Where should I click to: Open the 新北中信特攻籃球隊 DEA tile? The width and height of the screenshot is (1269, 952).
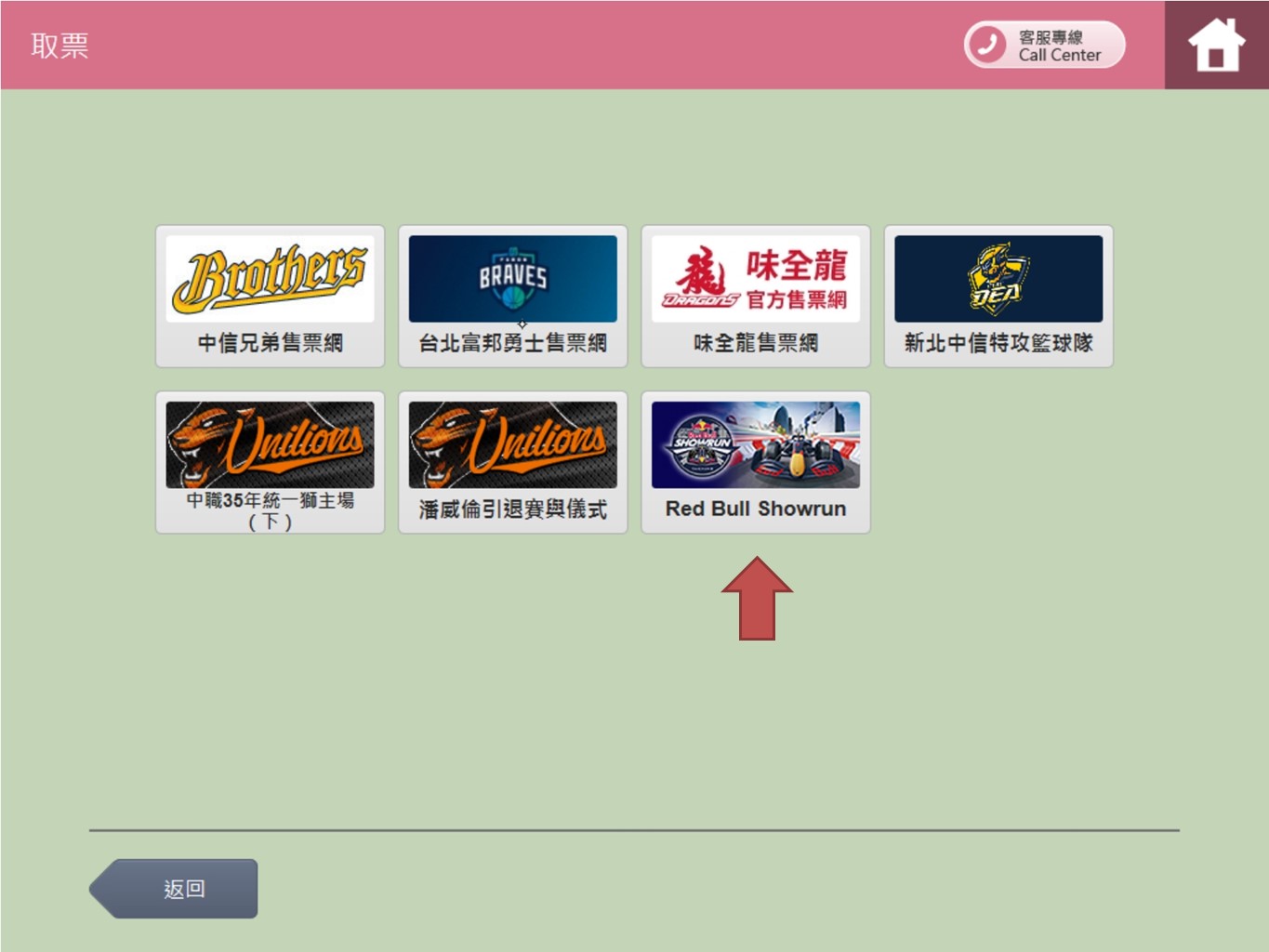pos(998,296)
